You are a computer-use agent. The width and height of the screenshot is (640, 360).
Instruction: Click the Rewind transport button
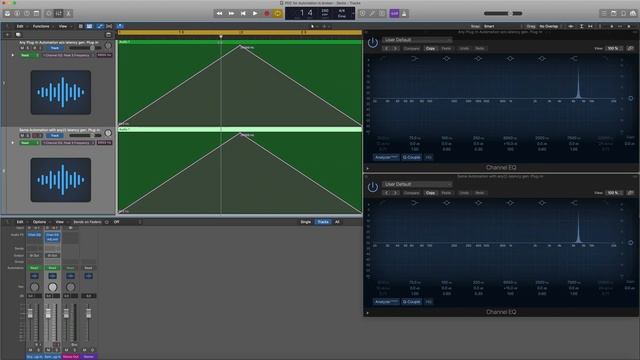220,13
